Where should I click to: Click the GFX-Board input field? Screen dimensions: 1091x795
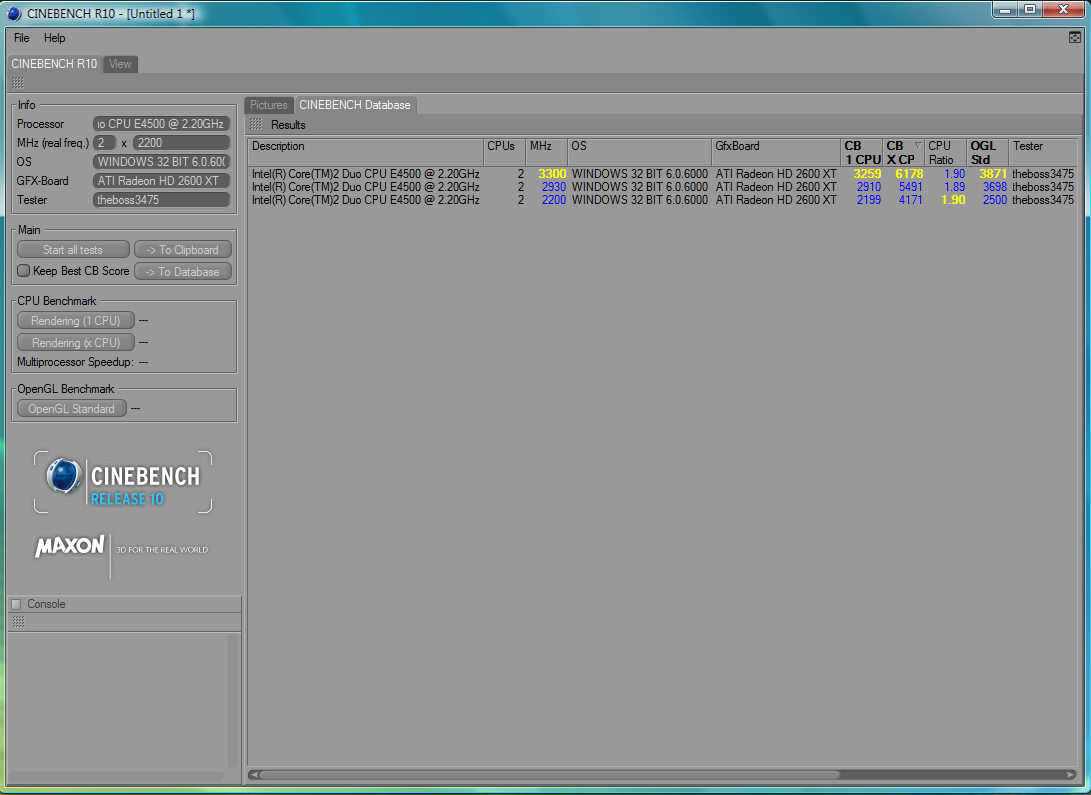coord(161,181)
